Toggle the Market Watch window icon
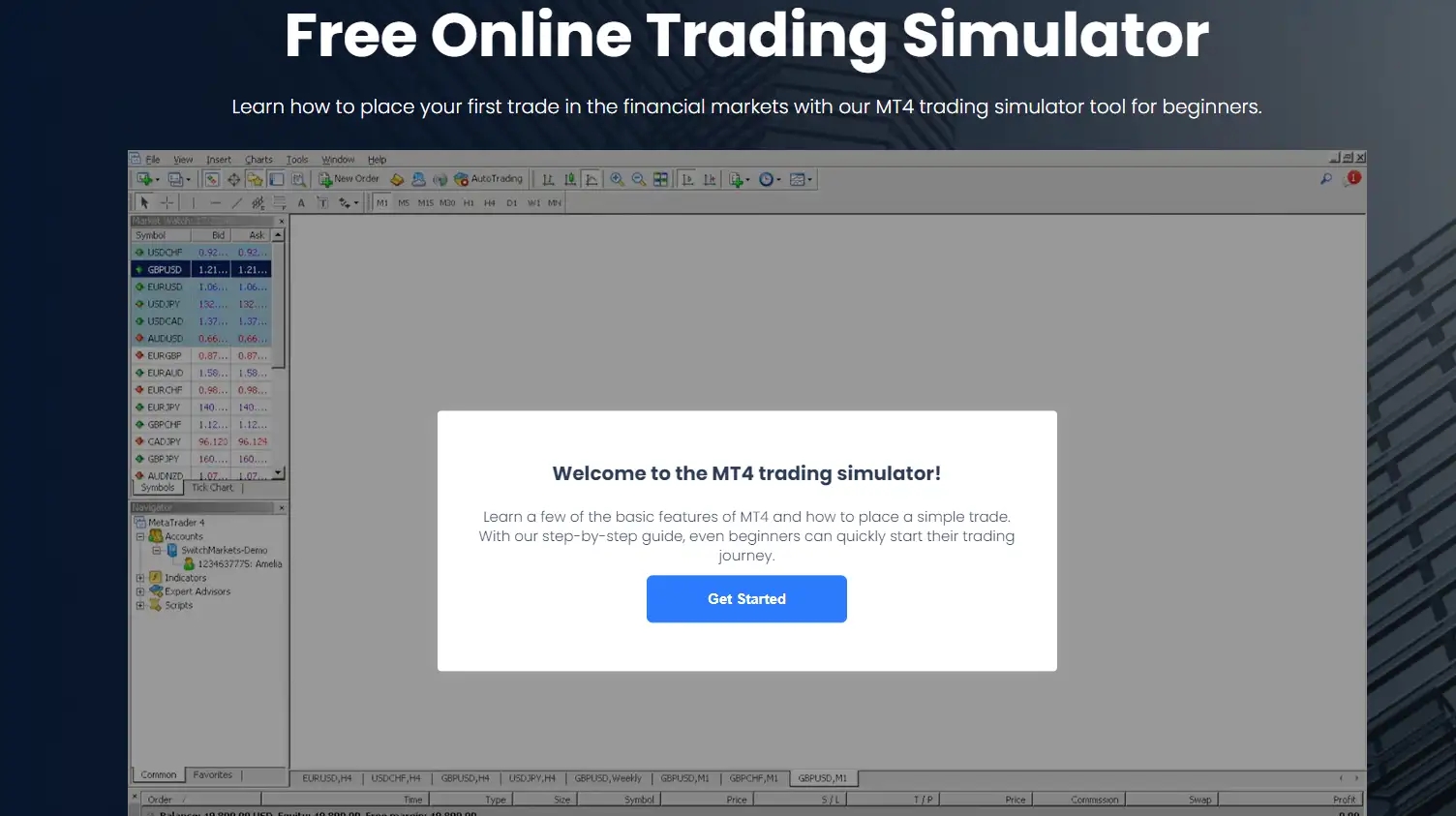 coord(211,179)
